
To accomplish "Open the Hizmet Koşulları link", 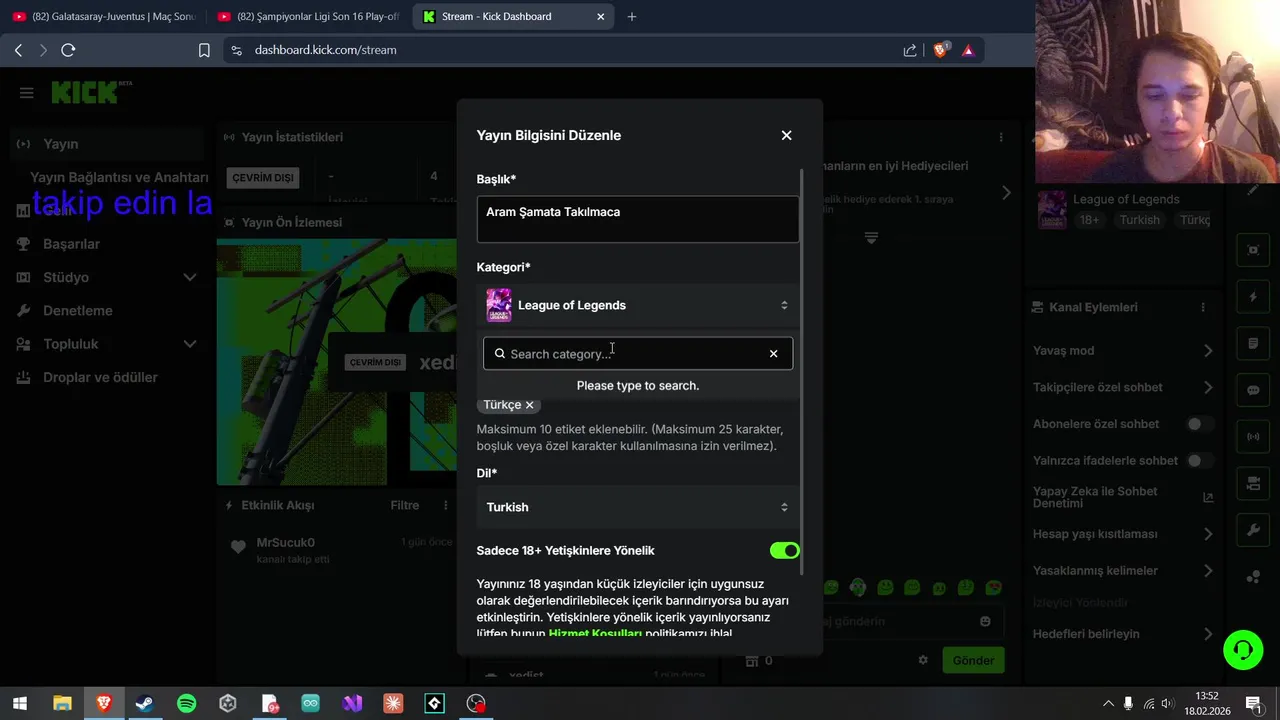I will tap(595, 634).
